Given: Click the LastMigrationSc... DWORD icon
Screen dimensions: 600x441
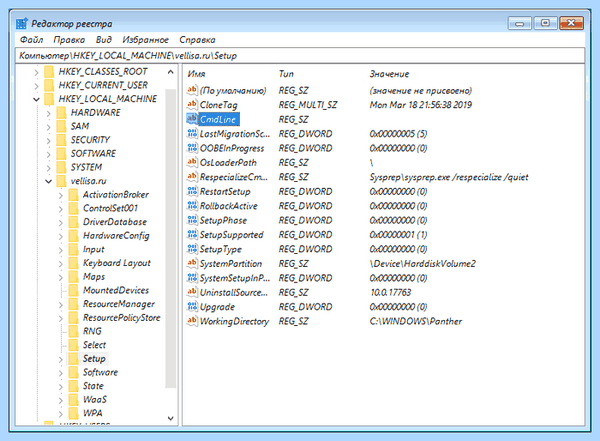Looking at the screenshot, I should (x=192, y=134).
